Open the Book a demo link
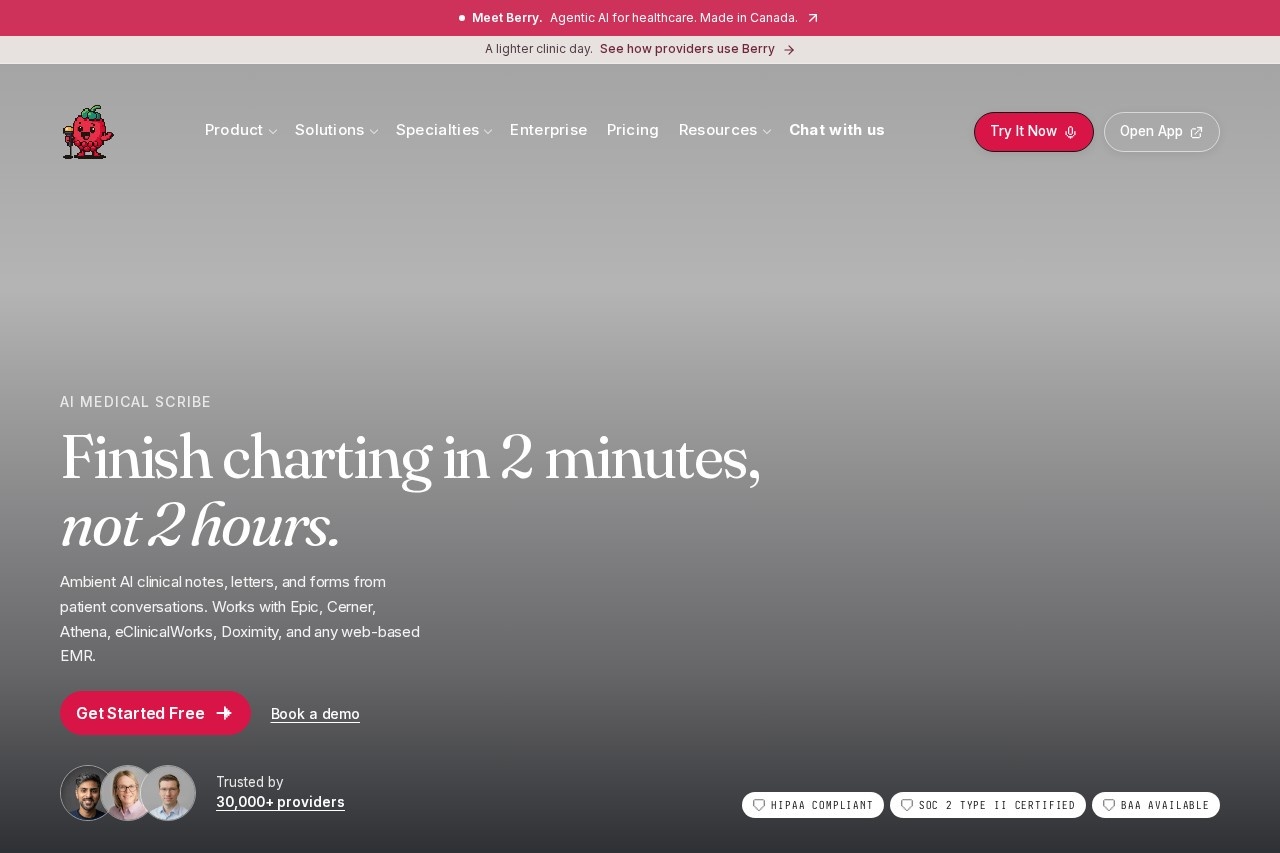 (x=315, y=714)
